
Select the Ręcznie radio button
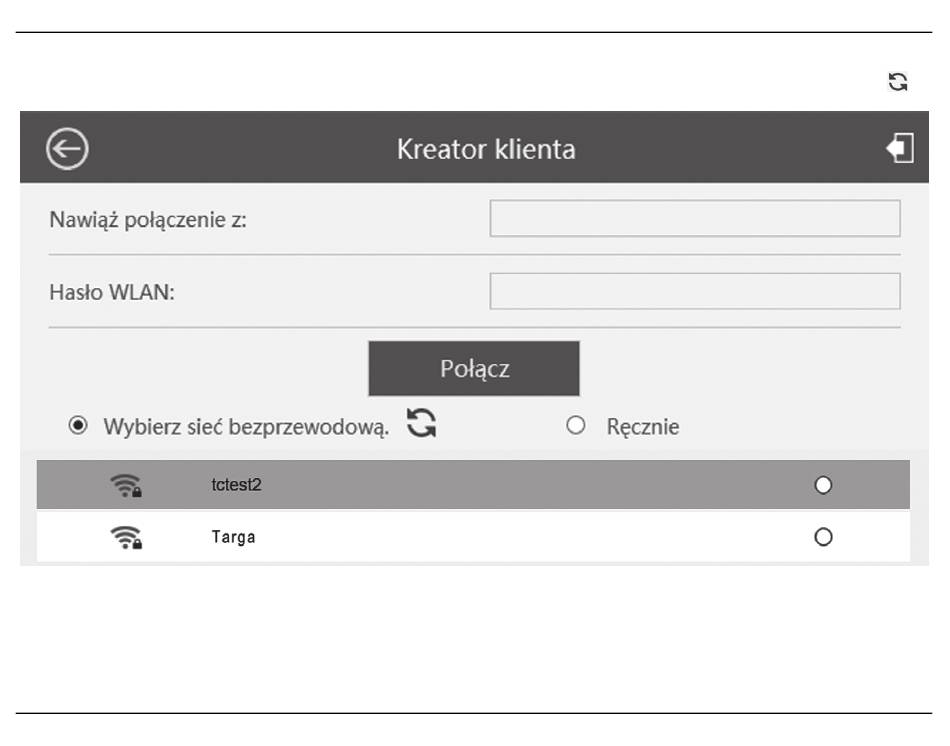click(576, 425)
